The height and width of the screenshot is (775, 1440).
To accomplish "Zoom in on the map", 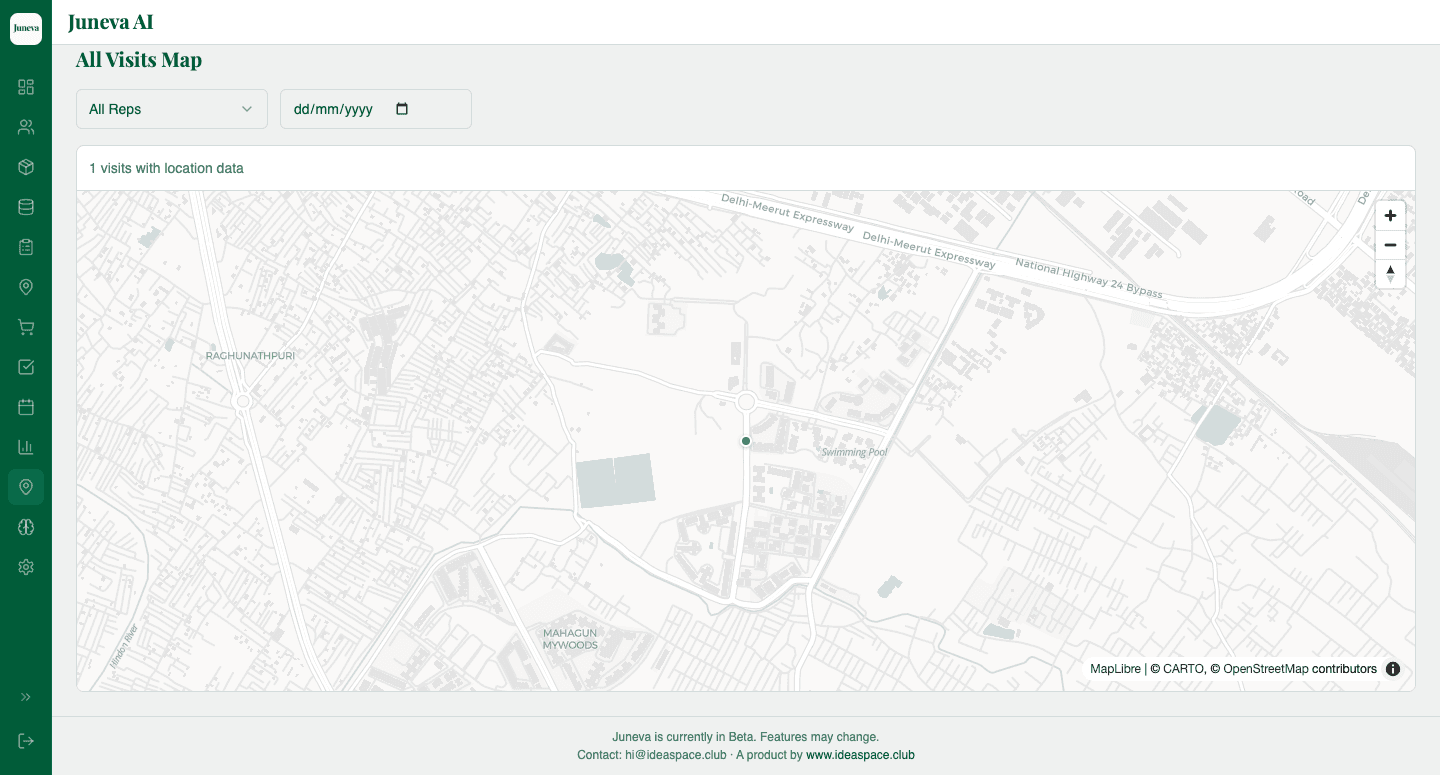I will coord(1390,216).
